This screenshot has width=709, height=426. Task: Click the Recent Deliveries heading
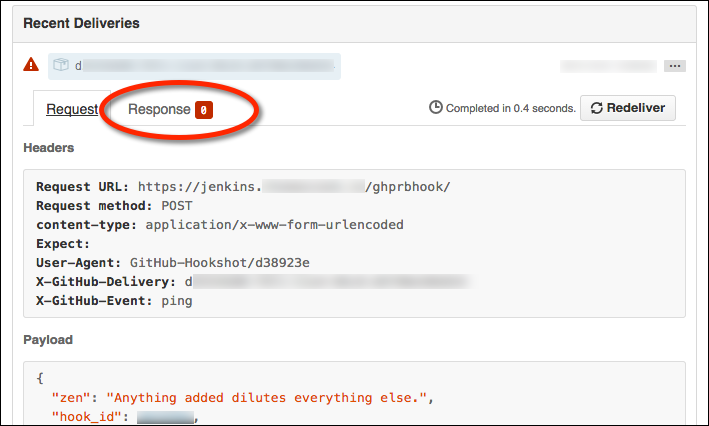[x=81, y=23]
